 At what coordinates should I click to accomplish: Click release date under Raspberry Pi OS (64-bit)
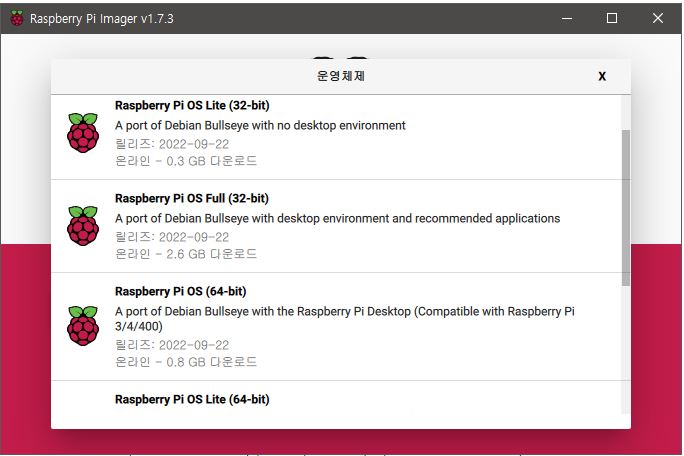(x=172, y=345)
